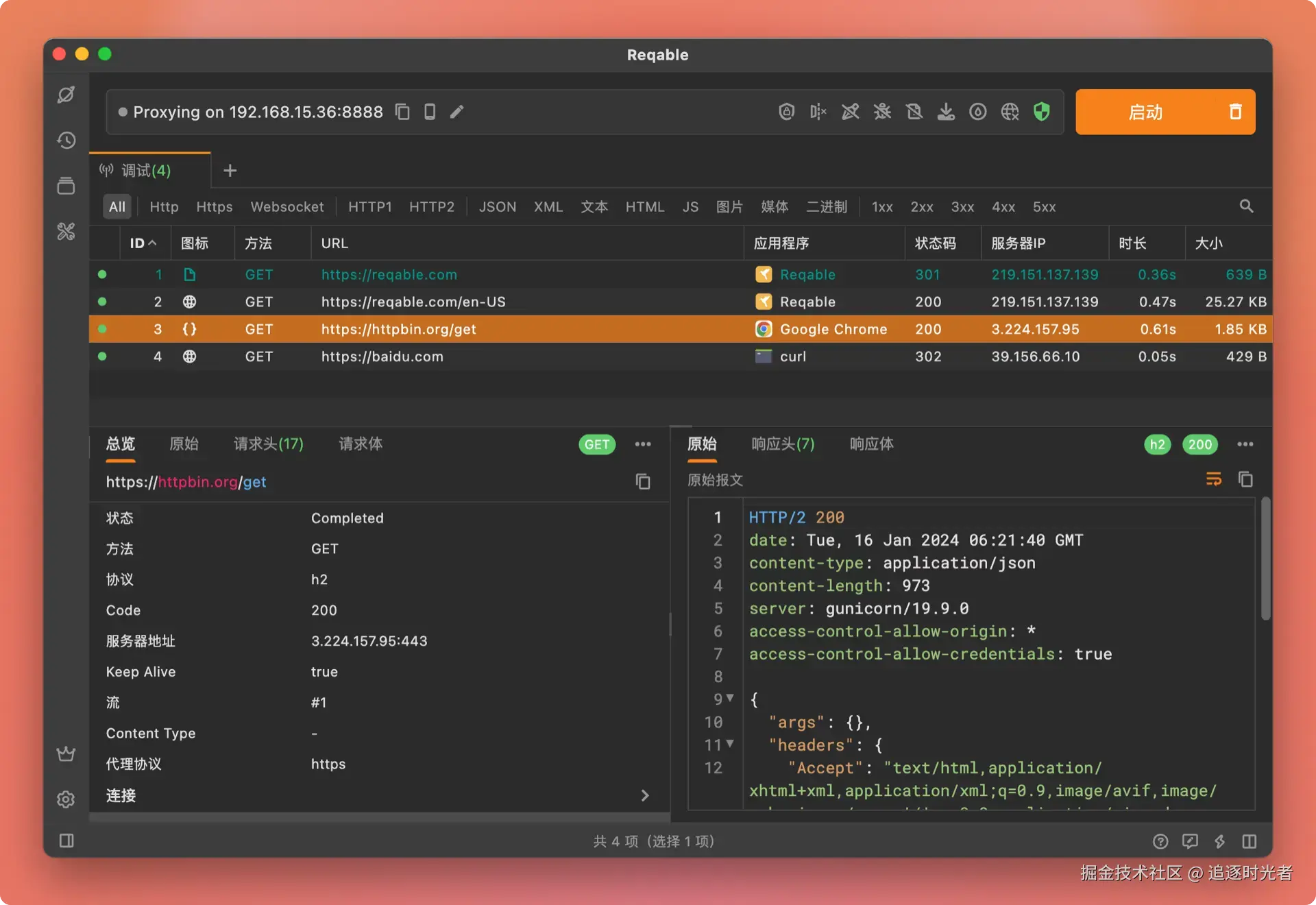Switch to 响应体 tab
The height and width of the screenshot is (905, 1316).
point(871,444)
